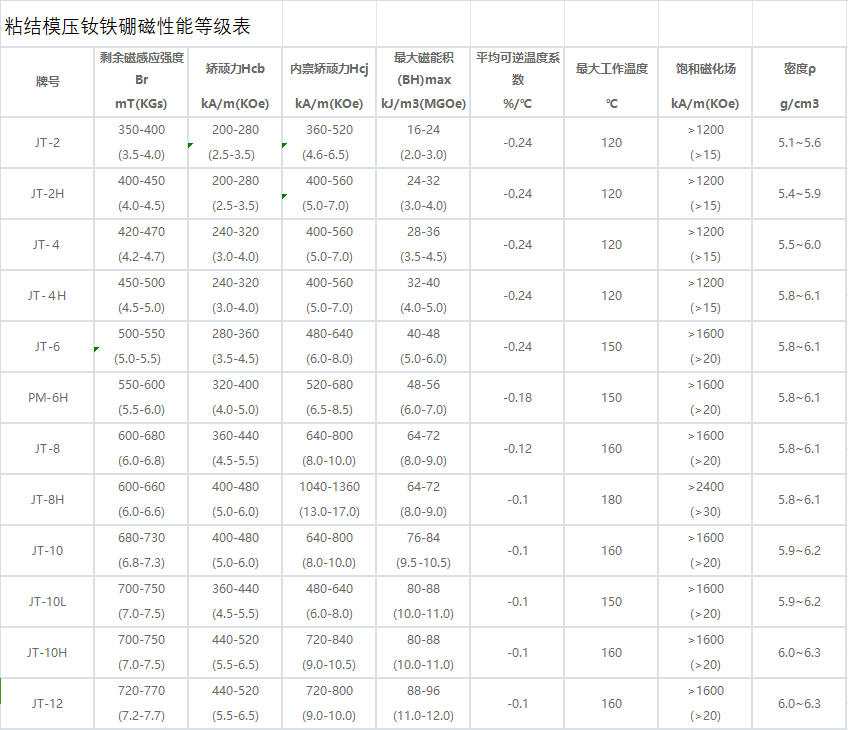The image size is (848, 730).
Task: Click the density cell 5.1~5.6
Action: point(800,143)
